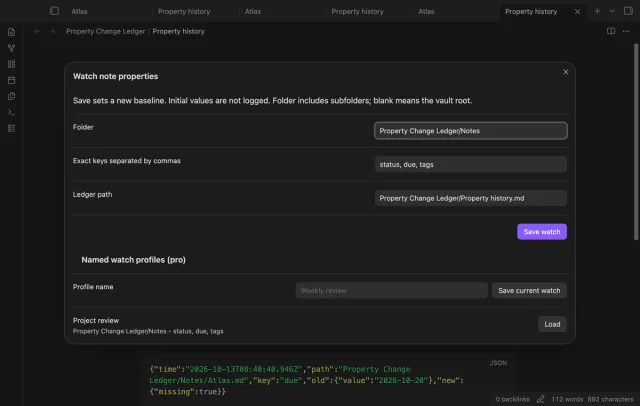Click 'Exact keys separated by commas' label
Image resolution: width=640 pixels, height=406 pixels.
coord(127,161)
